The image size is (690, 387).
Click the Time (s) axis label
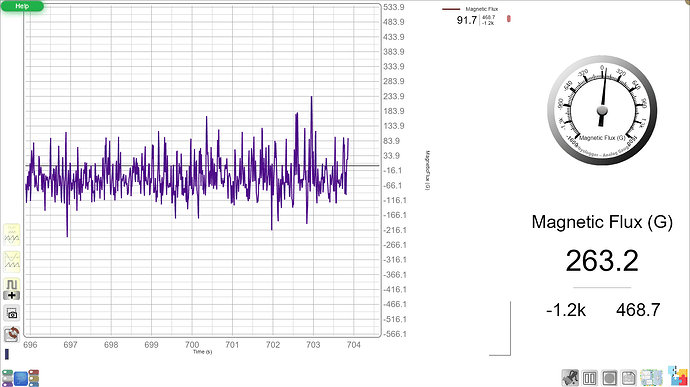(x=202, y=352)
